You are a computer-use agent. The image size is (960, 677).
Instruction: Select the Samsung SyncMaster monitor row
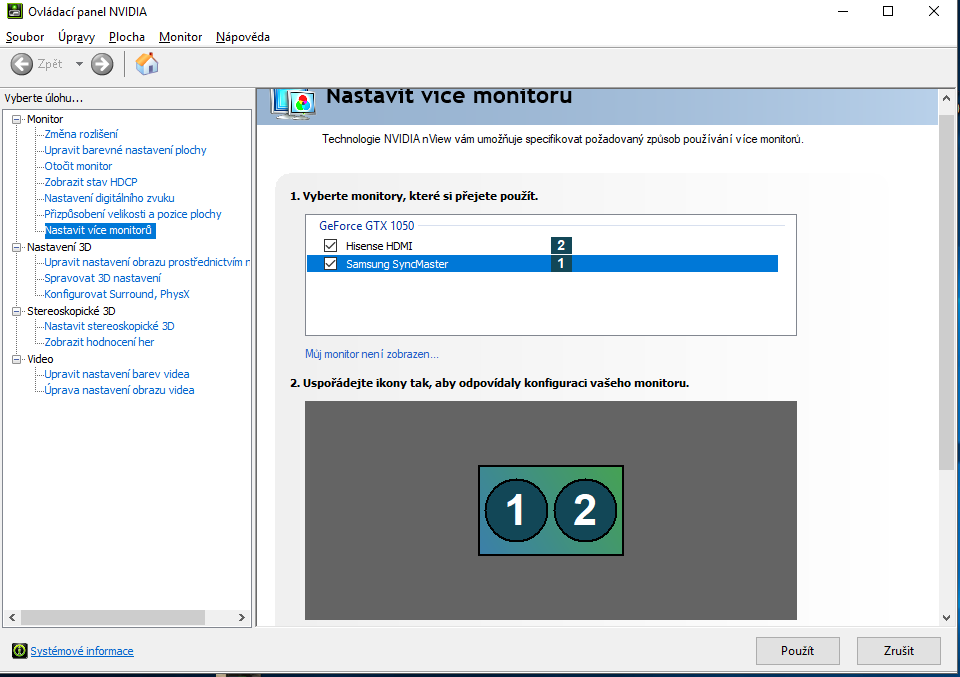tap(542, 264)
